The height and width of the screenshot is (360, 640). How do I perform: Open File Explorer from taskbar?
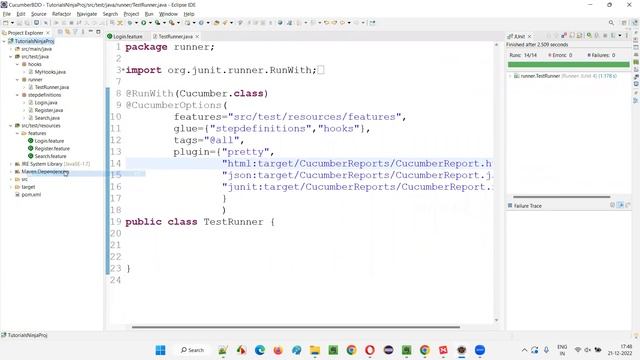tap(315, 350)
